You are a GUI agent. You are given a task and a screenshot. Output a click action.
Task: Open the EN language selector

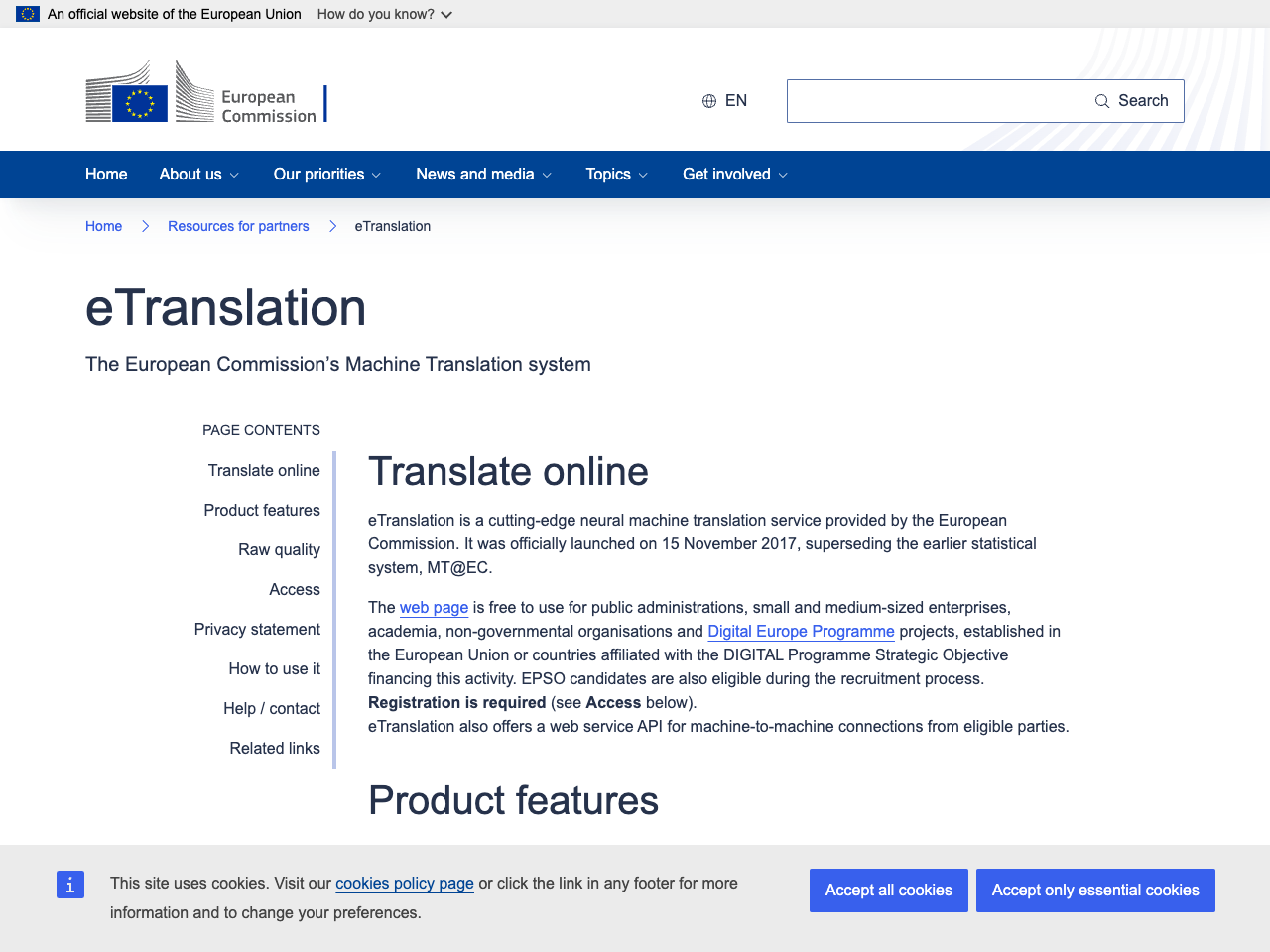tap(725, 101)
